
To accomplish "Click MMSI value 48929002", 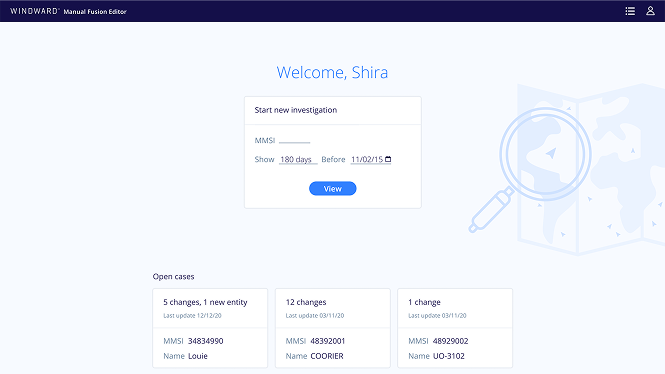I will click(x=450, y=341).
